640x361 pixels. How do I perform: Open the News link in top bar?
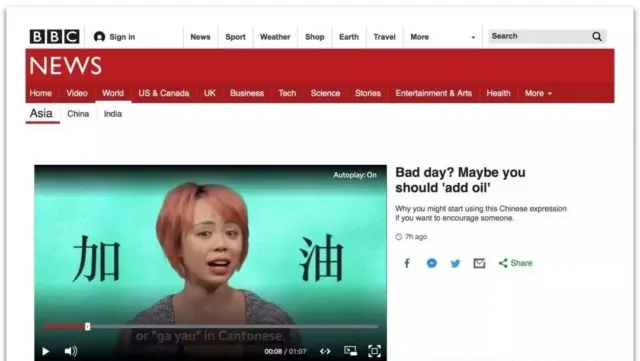[200, 37]
